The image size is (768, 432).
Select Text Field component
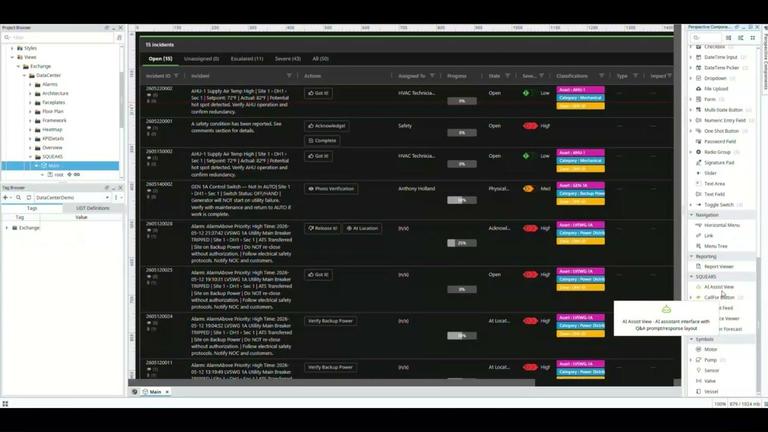pos(714,194)
